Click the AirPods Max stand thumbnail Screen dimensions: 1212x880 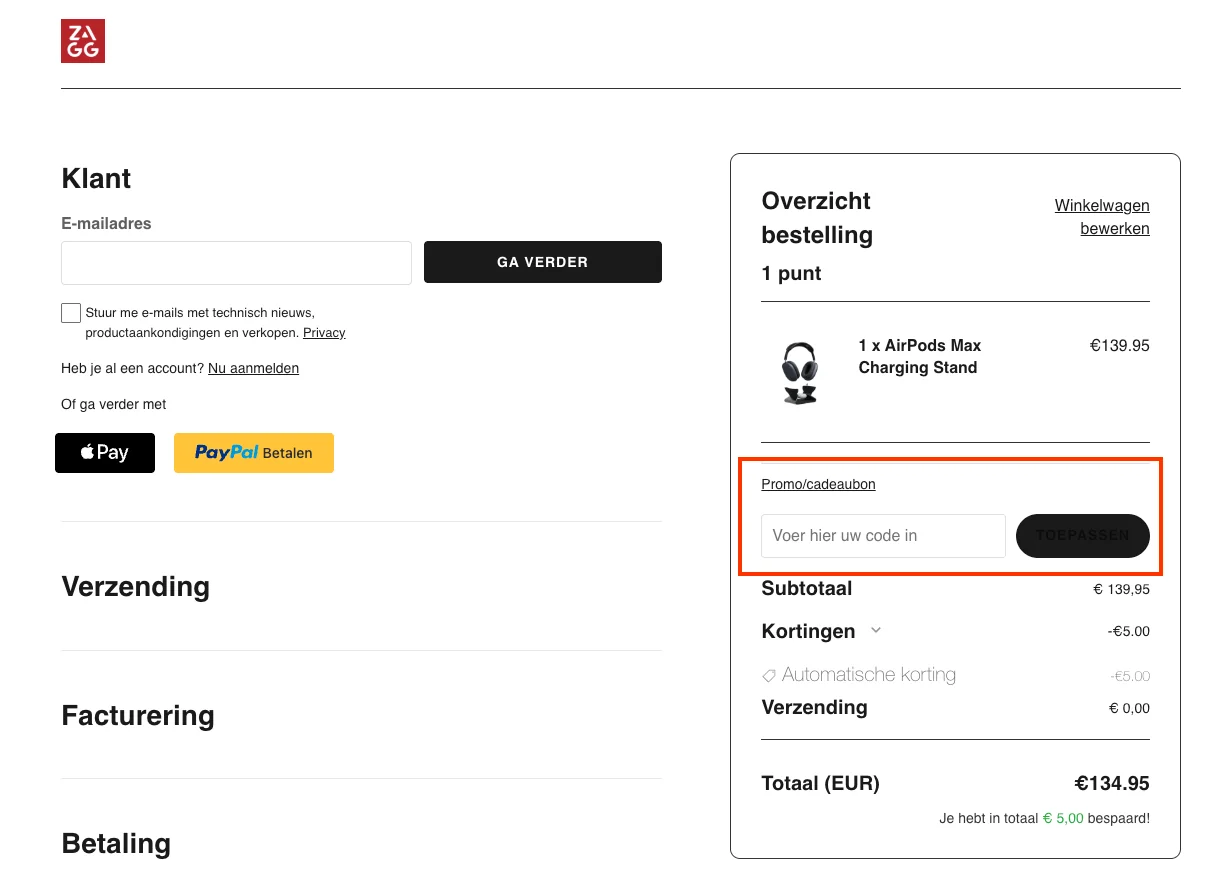coord(798,372)
